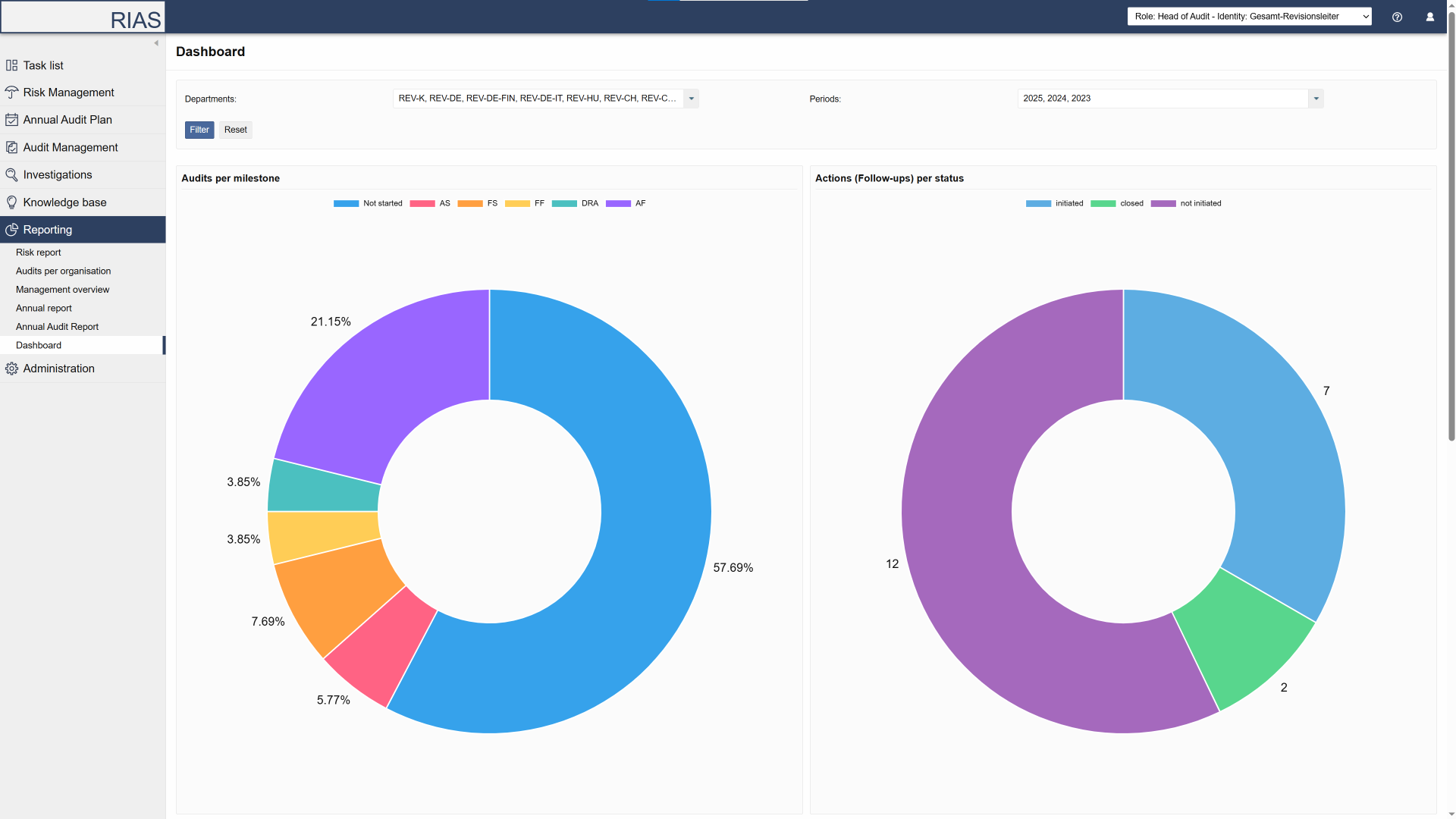
Task: Click the Audit Management clipboard icon
Action: pyautogui.click(x=12, y=147)
